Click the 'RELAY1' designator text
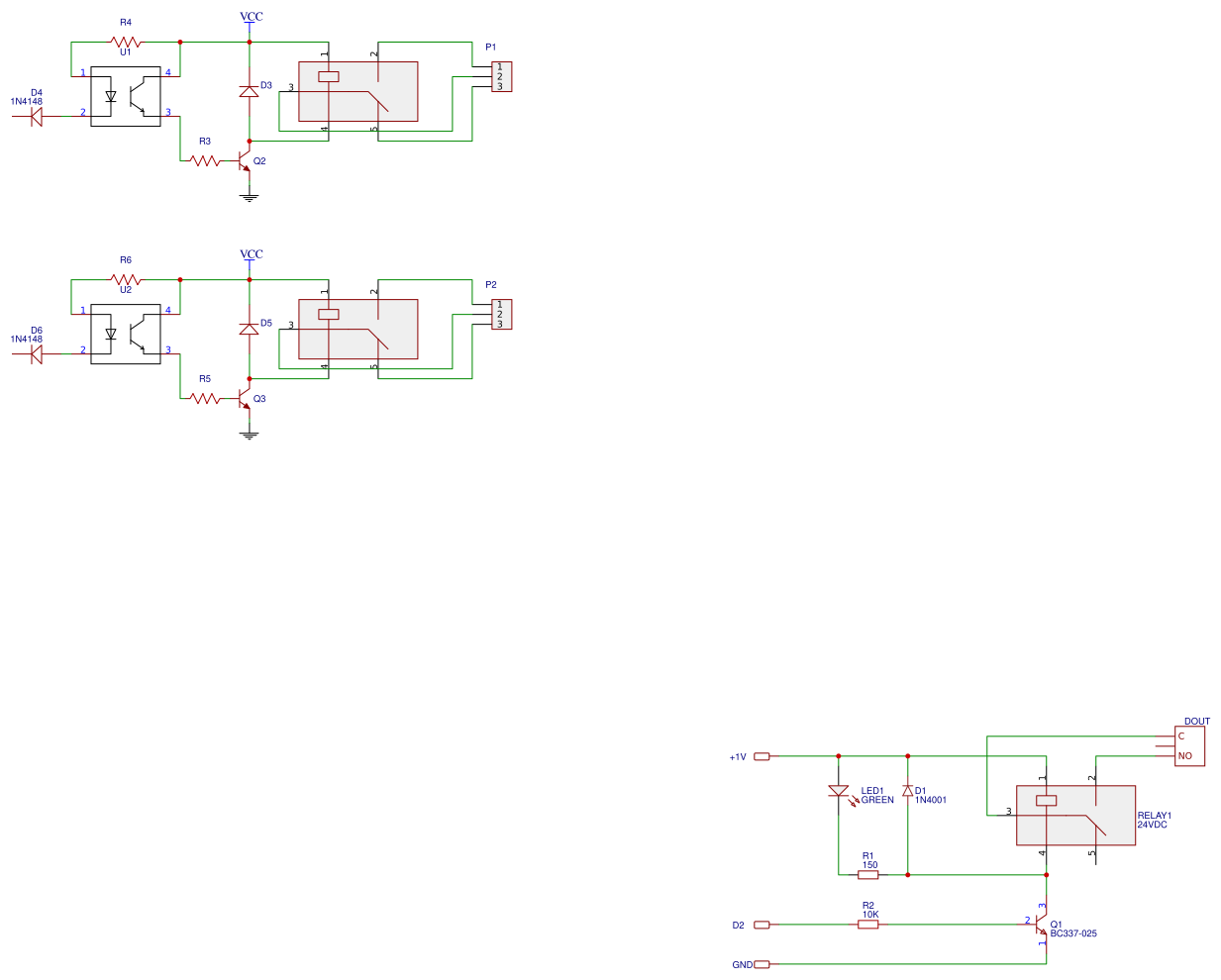Image resolution: width=1221 pixels, height=980 pixels. pyautogui.click(x=1155, y=816)
